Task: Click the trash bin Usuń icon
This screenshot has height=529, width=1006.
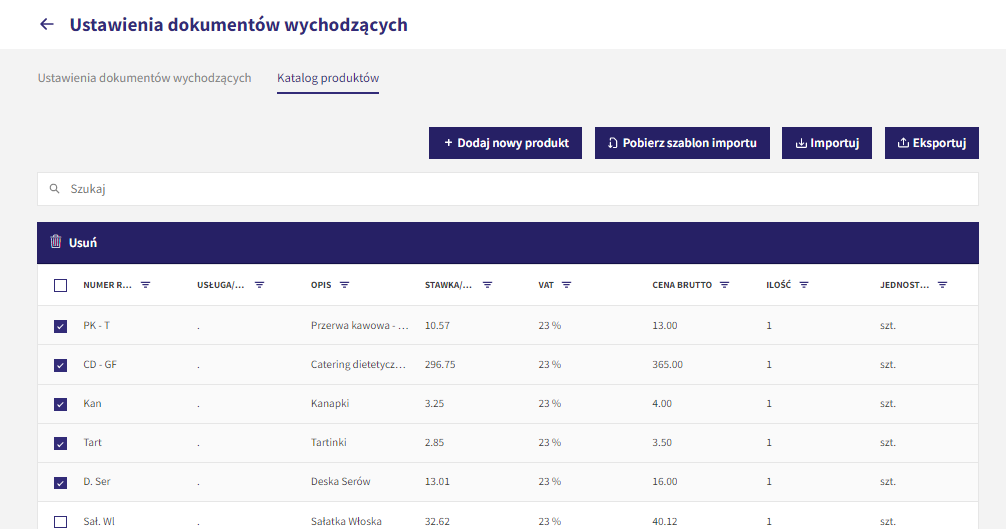Action: [x=56, y=242]
